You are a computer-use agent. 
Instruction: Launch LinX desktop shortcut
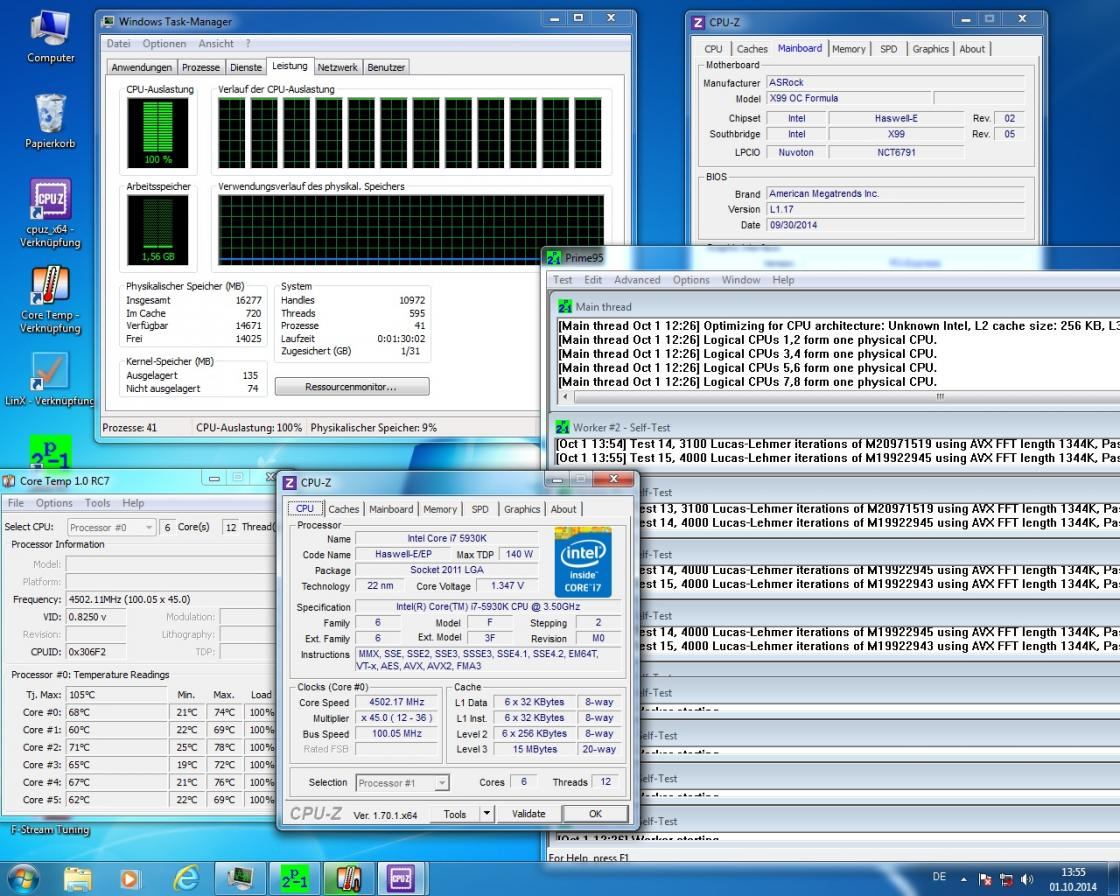coord(50,379)
